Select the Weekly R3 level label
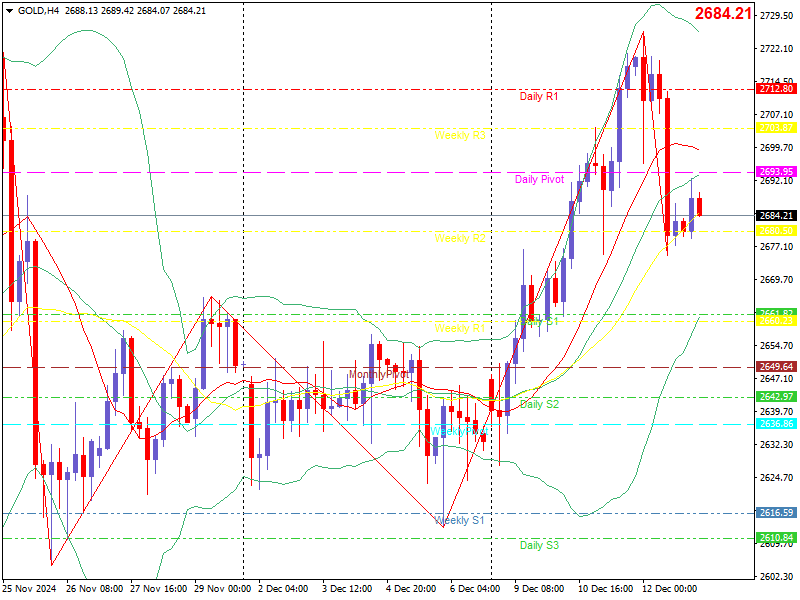800x600 pixels. (x=459, y=135)
